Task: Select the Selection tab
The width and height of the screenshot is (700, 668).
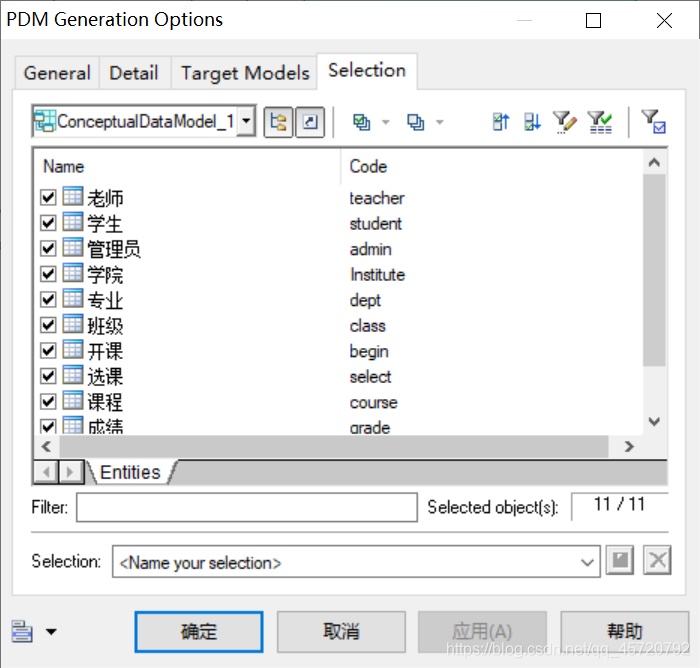Action: coord(367,71)
